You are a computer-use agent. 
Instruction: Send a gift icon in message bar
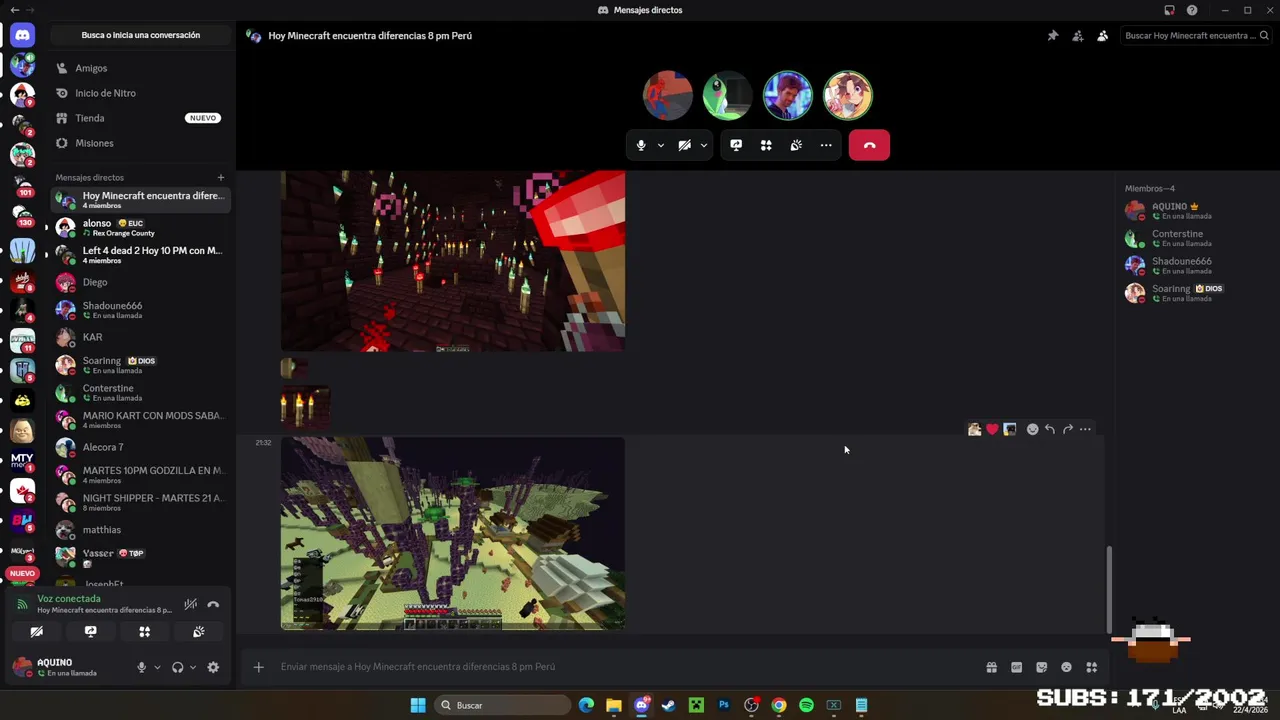tap(991, 667)
